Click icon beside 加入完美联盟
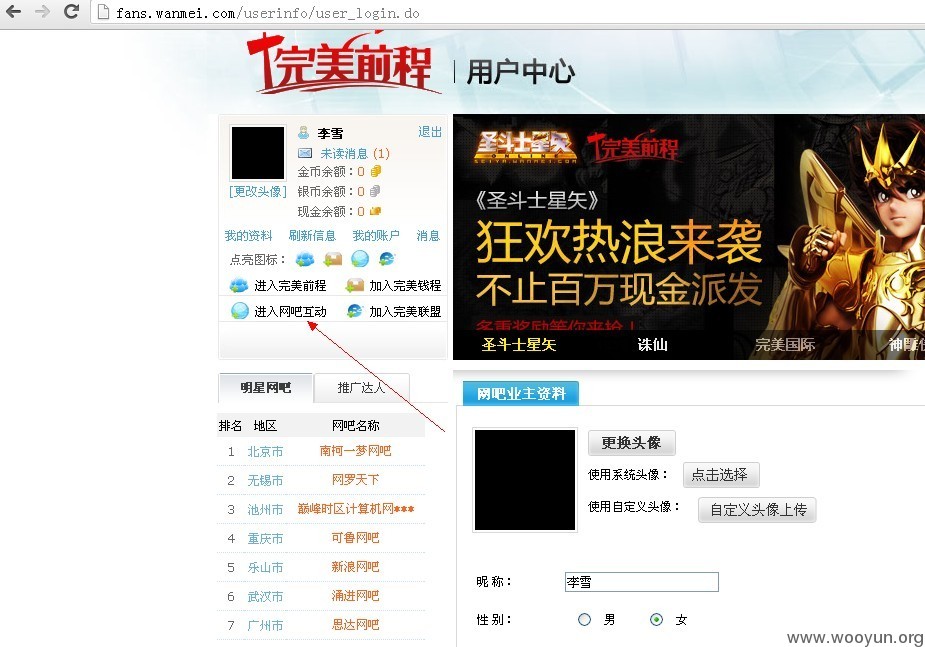Viewport: 925px width, 647px height. coord(355,311)
